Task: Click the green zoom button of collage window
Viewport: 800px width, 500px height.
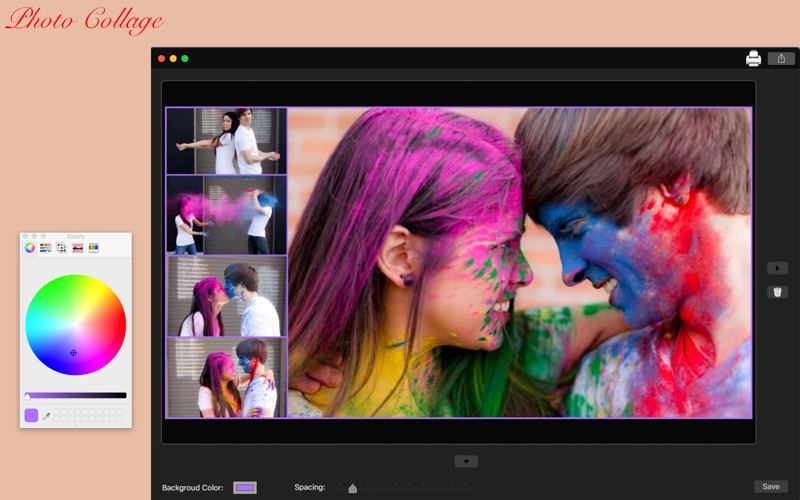Action: coord(185,59)
